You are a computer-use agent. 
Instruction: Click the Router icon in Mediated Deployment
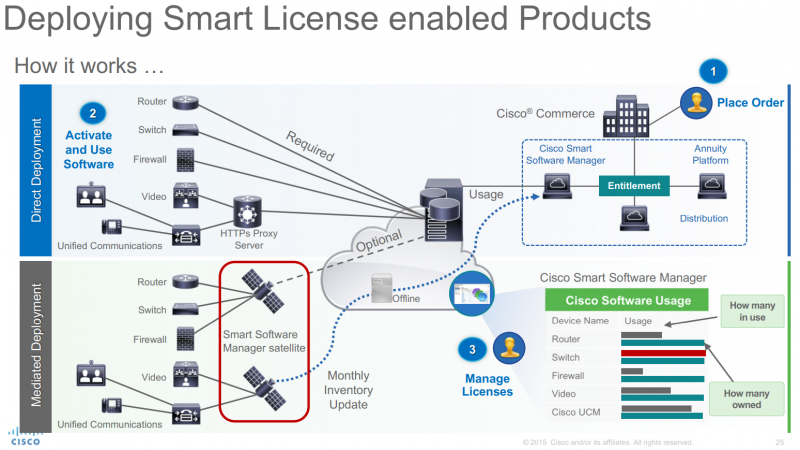click(185, 282)
